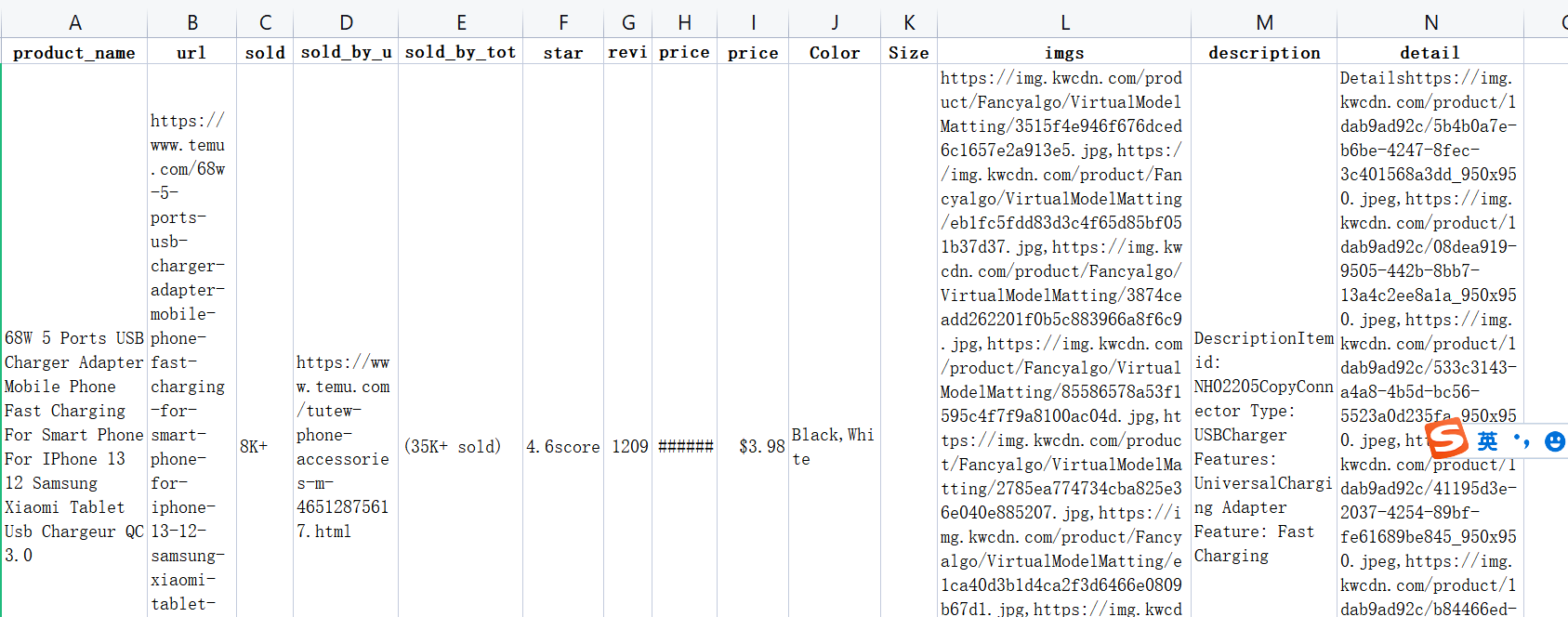Click the Black, White color cell
The image size is (1568, 617).
pyautogui.click(x=834, y=447)
